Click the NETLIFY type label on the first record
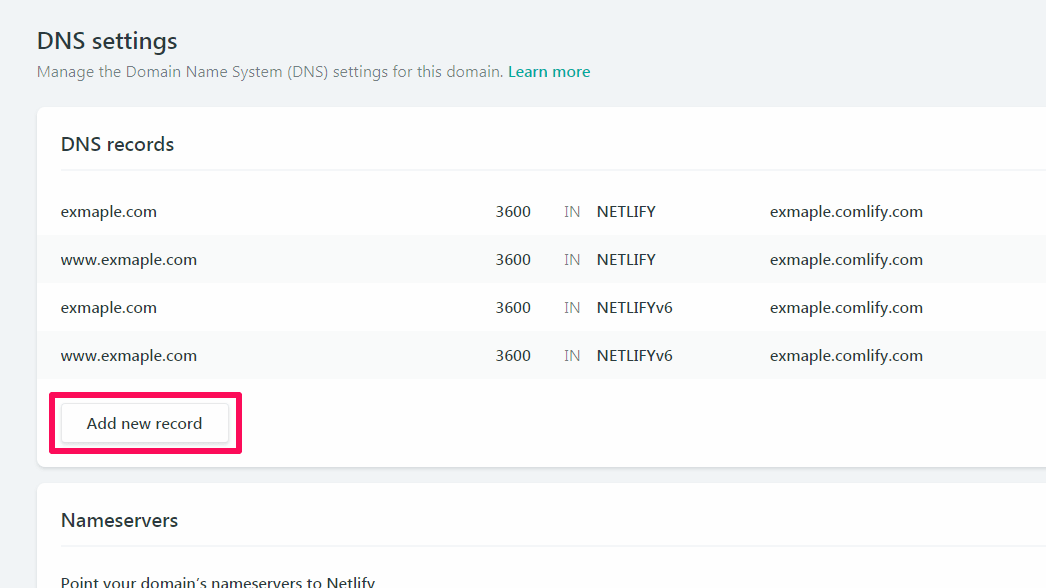 pyautogui.click(x=626, y=211)
